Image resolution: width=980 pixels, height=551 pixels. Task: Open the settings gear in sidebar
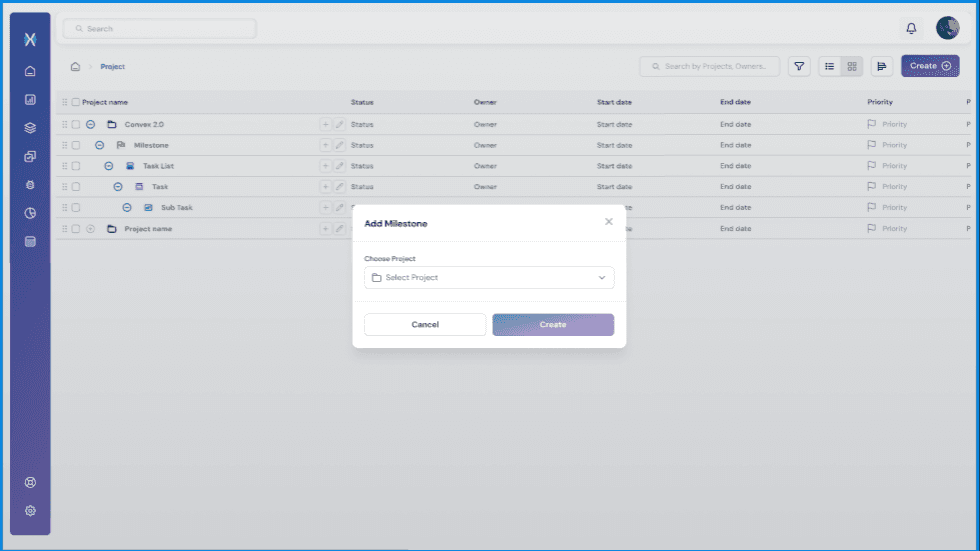30,511
